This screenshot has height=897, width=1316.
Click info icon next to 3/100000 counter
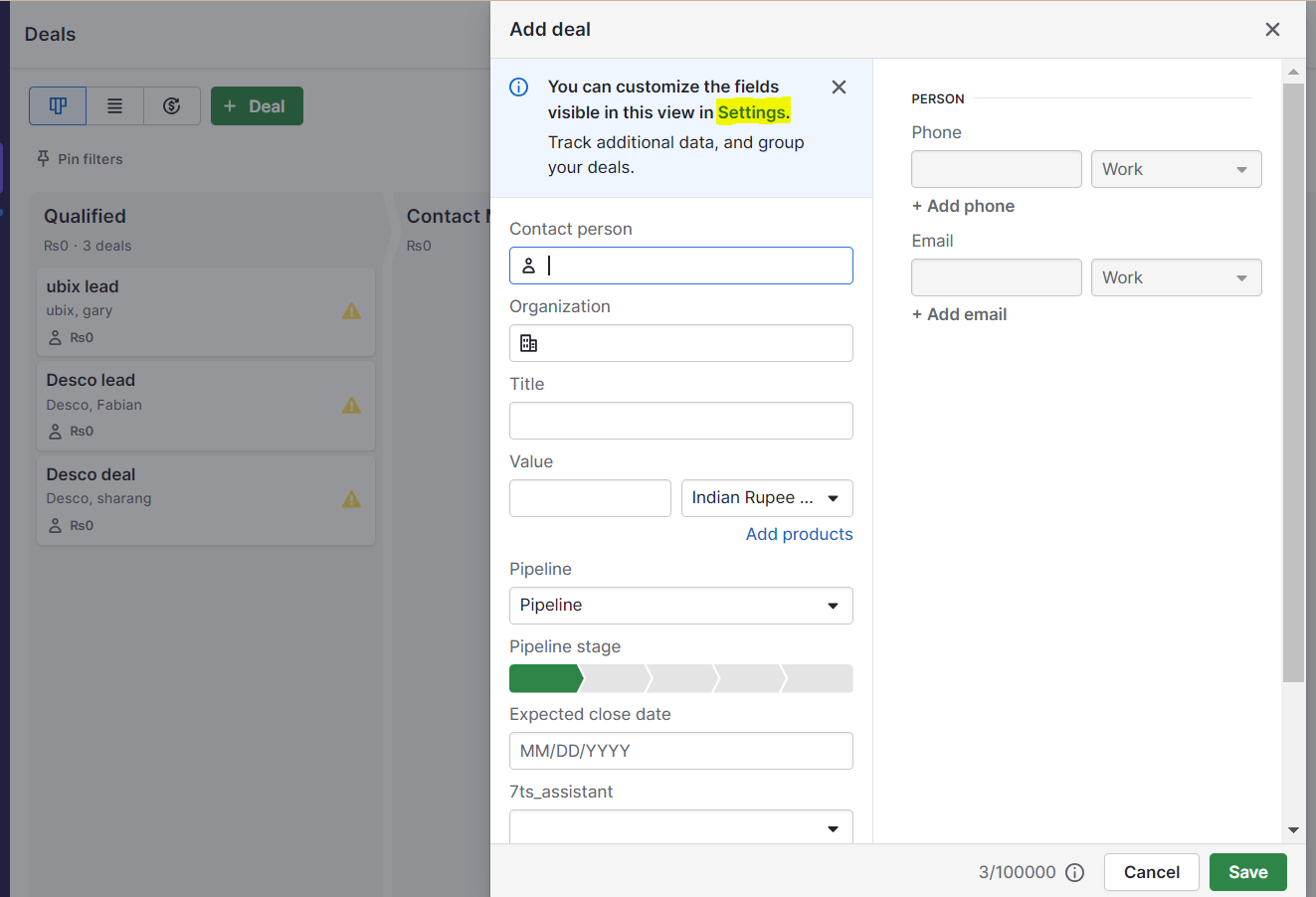1074,872
